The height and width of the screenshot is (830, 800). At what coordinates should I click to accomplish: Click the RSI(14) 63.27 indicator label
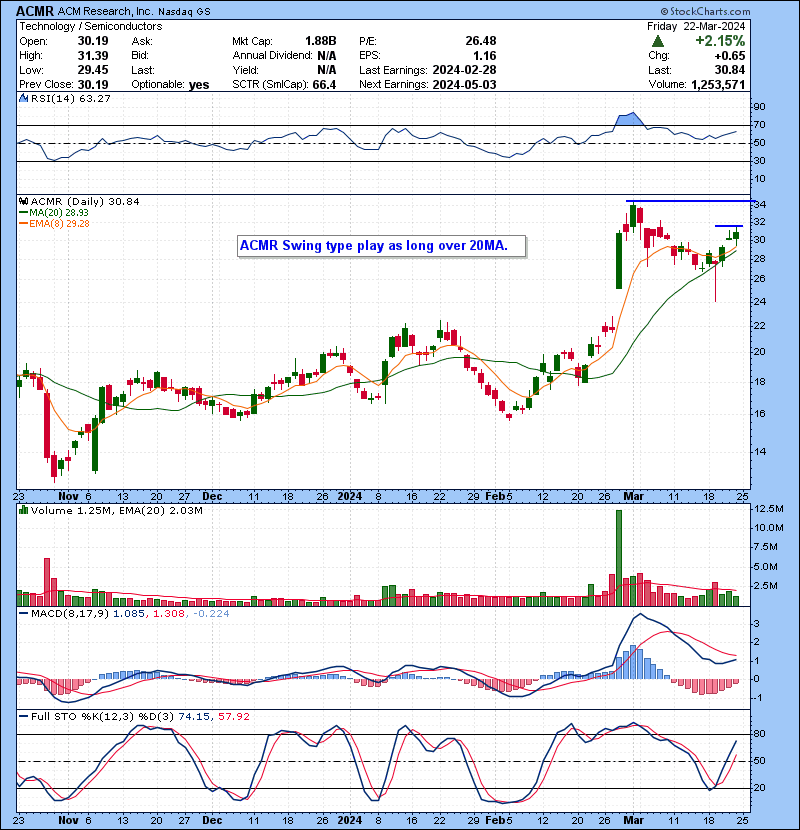[x=70, y=98]
